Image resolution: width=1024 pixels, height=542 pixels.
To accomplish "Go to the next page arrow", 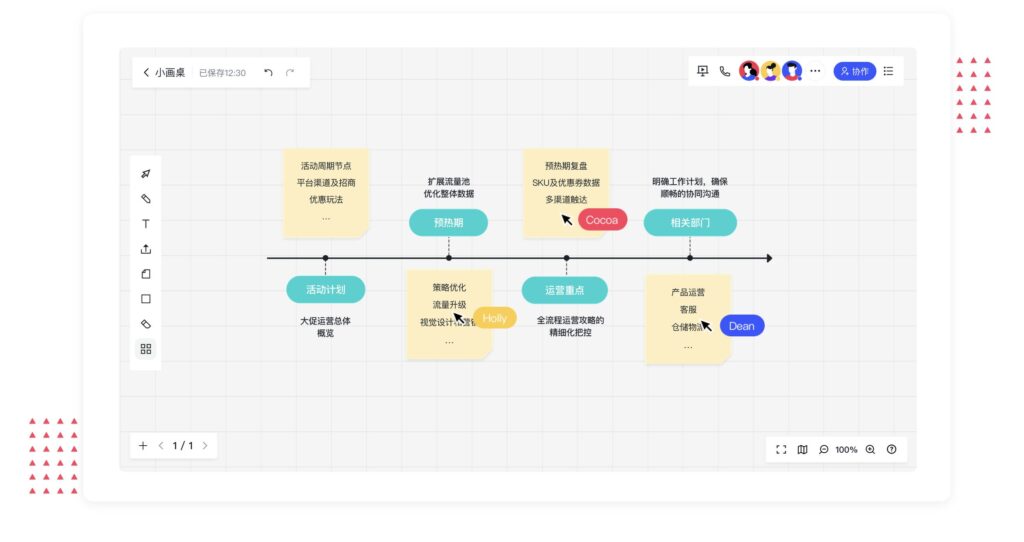I will (x=205, y=446).
